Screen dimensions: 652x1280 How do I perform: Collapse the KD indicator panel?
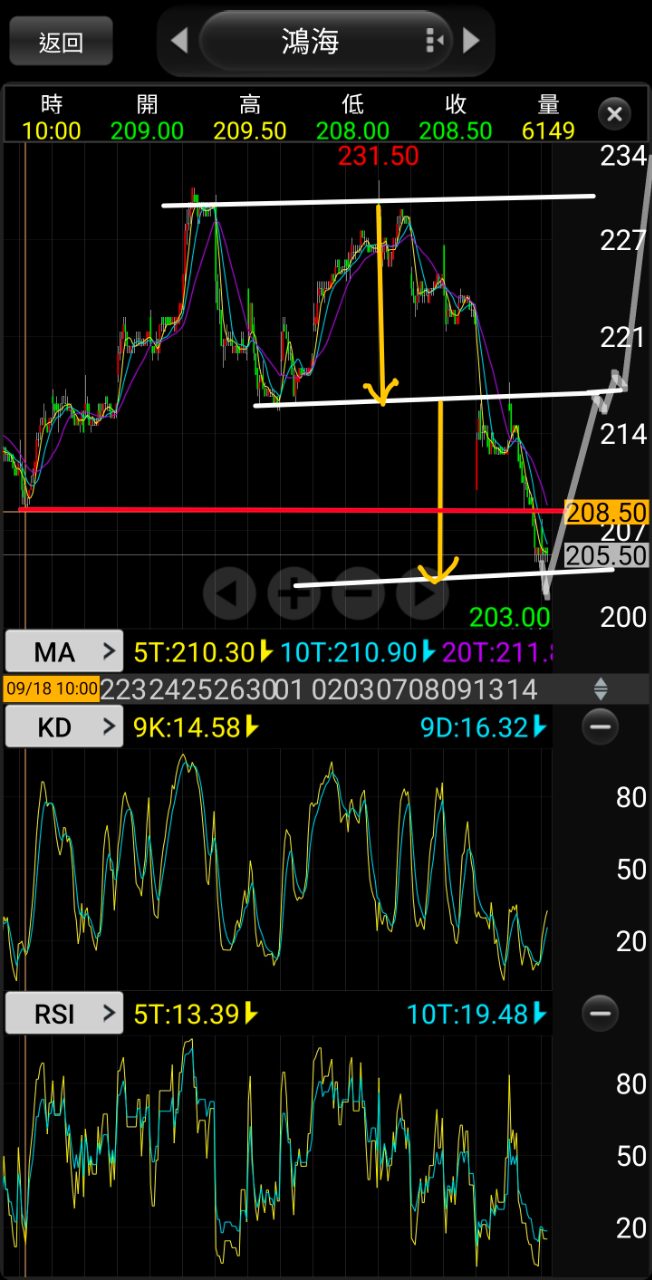coord(600,727)
